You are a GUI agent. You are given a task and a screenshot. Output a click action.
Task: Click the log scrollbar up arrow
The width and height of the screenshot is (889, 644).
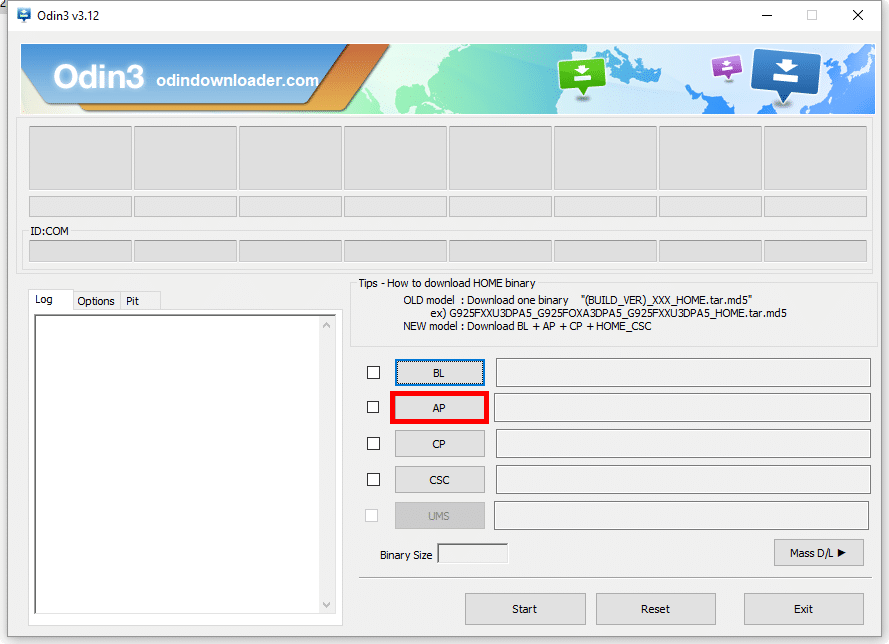click(x=327, y=325)
